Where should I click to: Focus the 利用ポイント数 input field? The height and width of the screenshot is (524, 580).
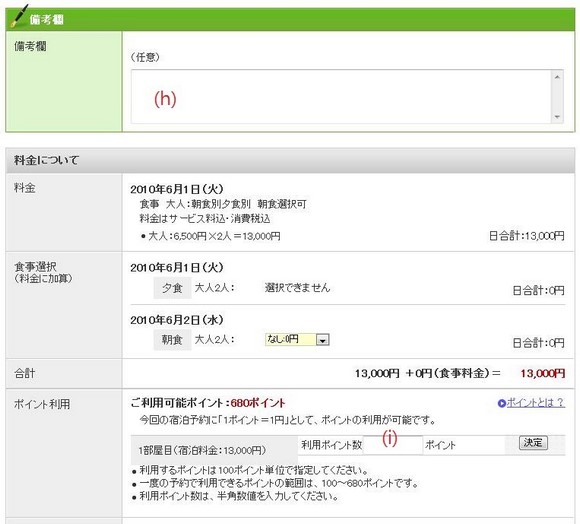pyautogui.click(x=393, y=445)
